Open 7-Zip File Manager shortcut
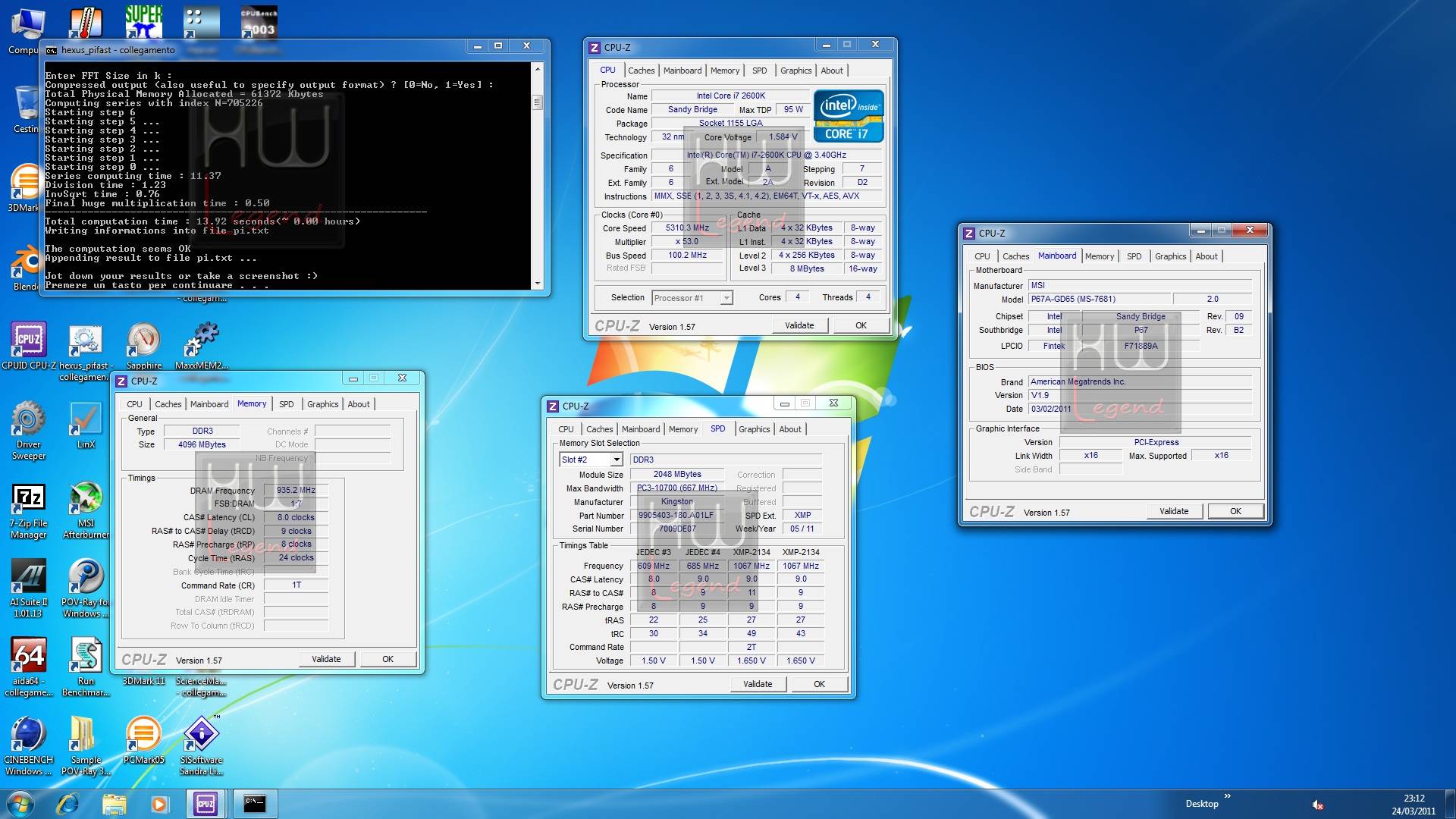Image resolution: width=1456 pixels, height=819 pixels. click(x=28, y=511)
